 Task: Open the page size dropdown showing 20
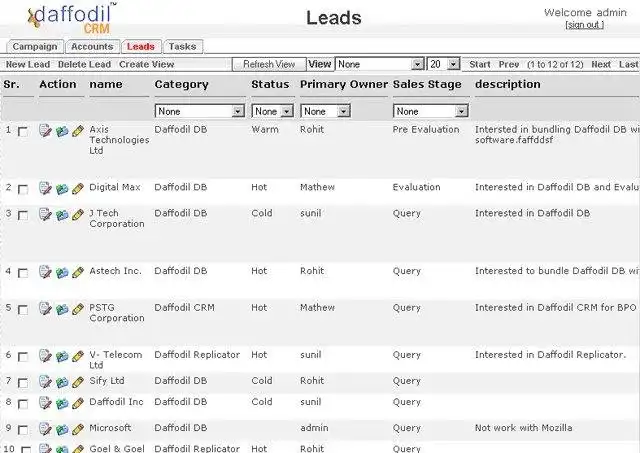coord(444,64)
